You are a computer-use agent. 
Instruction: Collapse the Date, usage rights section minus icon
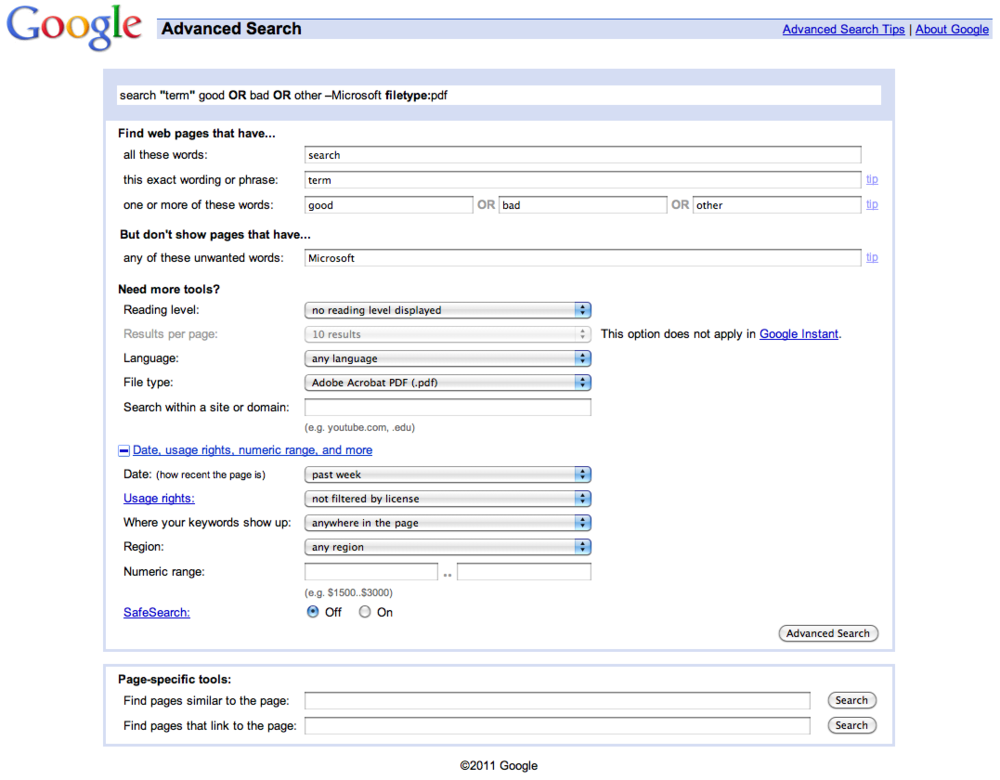tap(124, 451)
